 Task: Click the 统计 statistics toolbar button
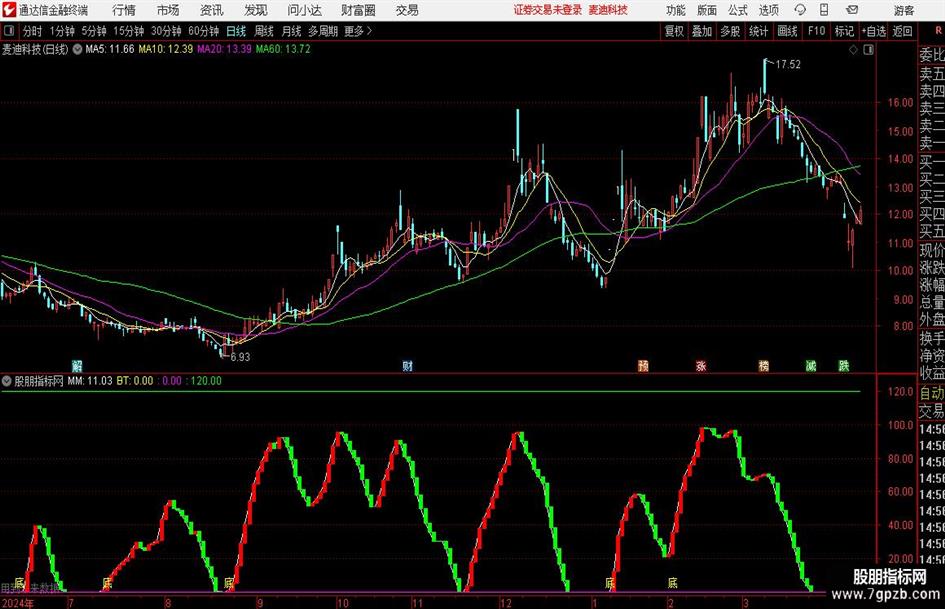tap(758, 31)
